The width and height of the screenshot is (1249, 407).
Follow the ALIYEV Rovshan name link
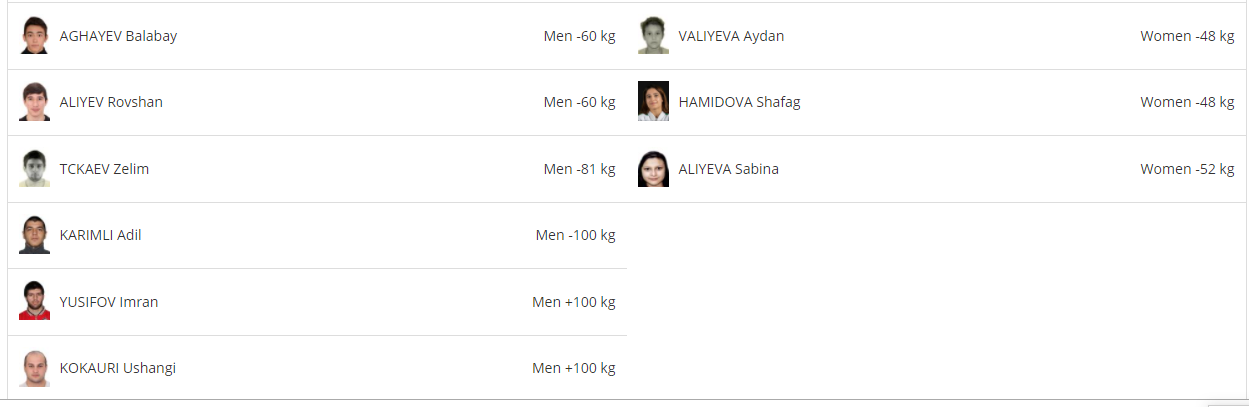[x=111, y=102]
